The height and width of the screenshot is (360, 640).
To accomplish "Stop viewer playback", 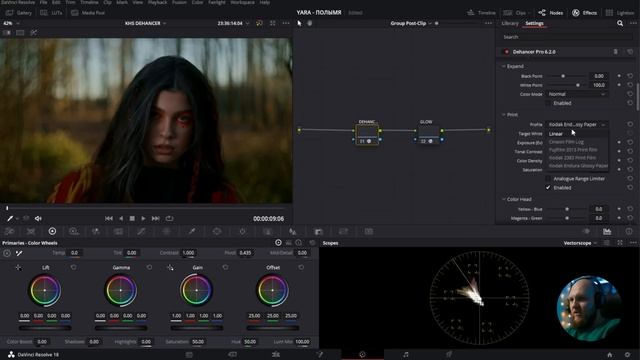I will (x=132, y=219).
